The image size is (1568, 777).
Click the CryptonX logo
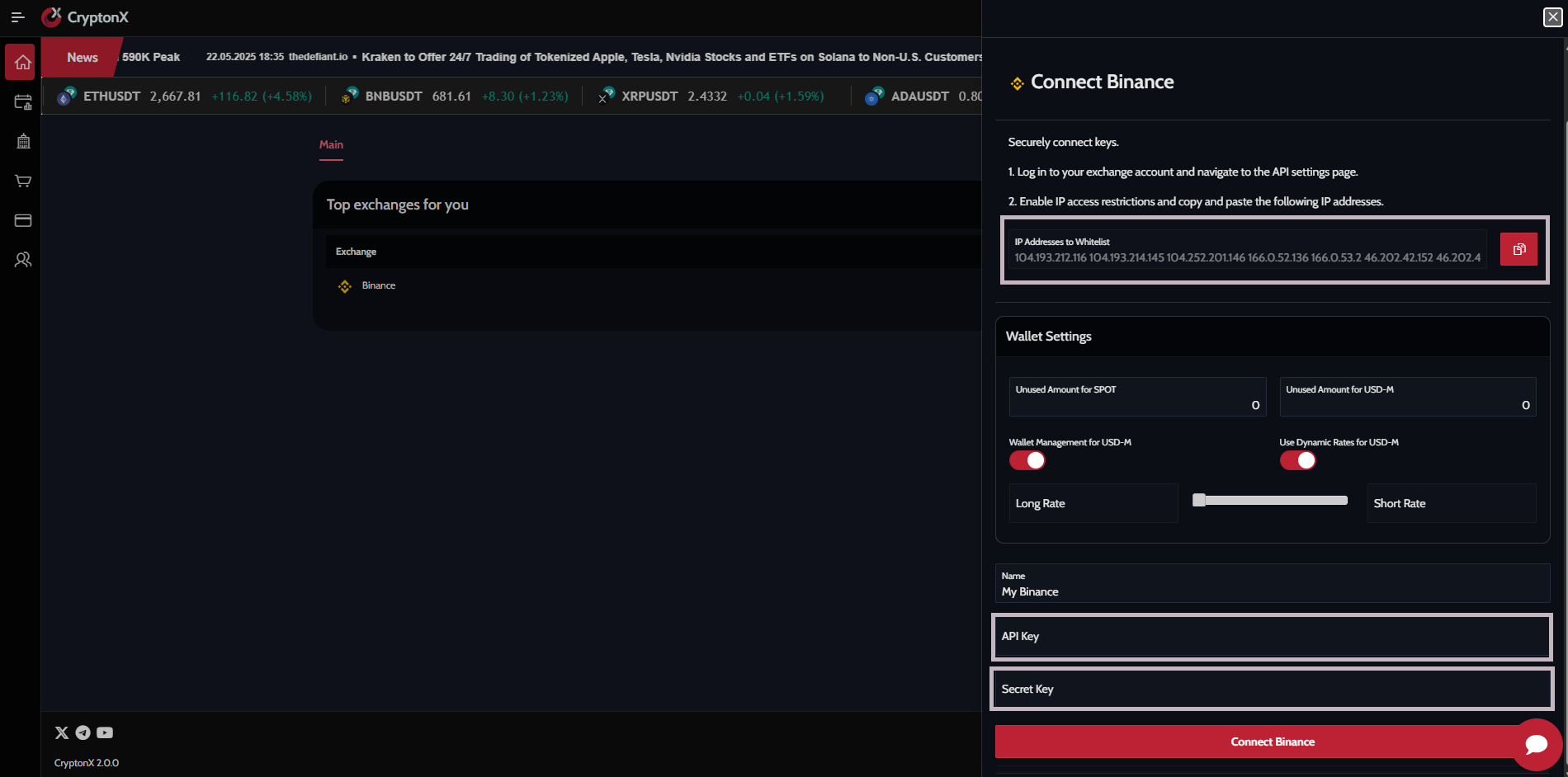point(85,16)
